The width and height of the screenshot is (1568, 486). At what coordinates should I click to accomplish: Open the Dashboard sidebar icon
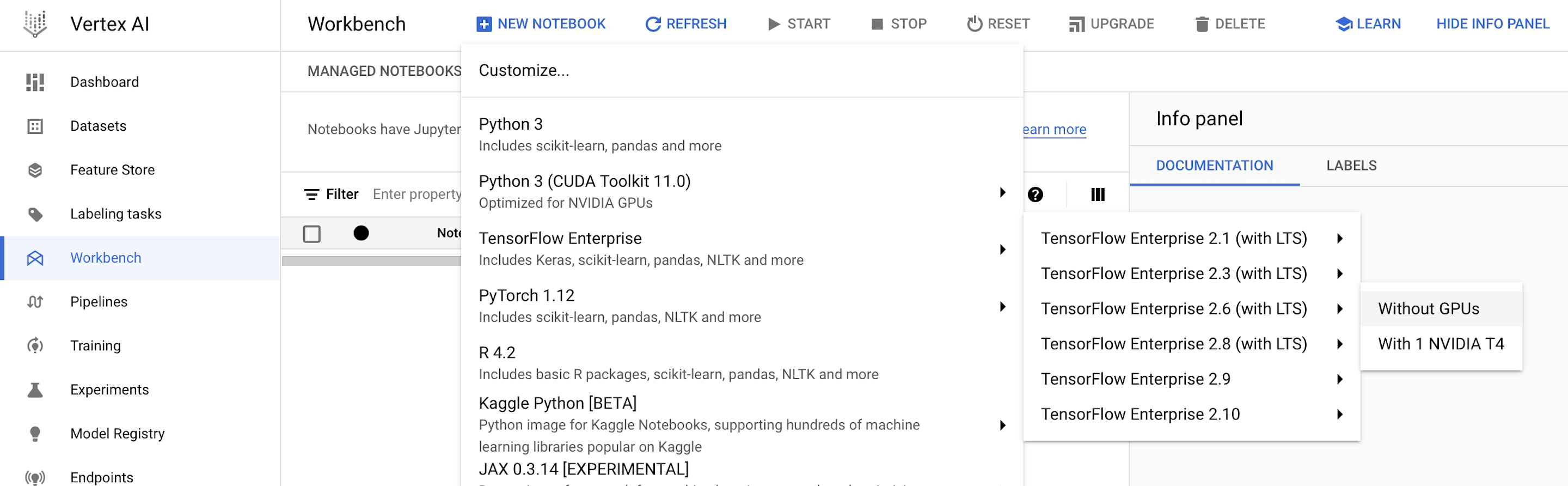35,82
